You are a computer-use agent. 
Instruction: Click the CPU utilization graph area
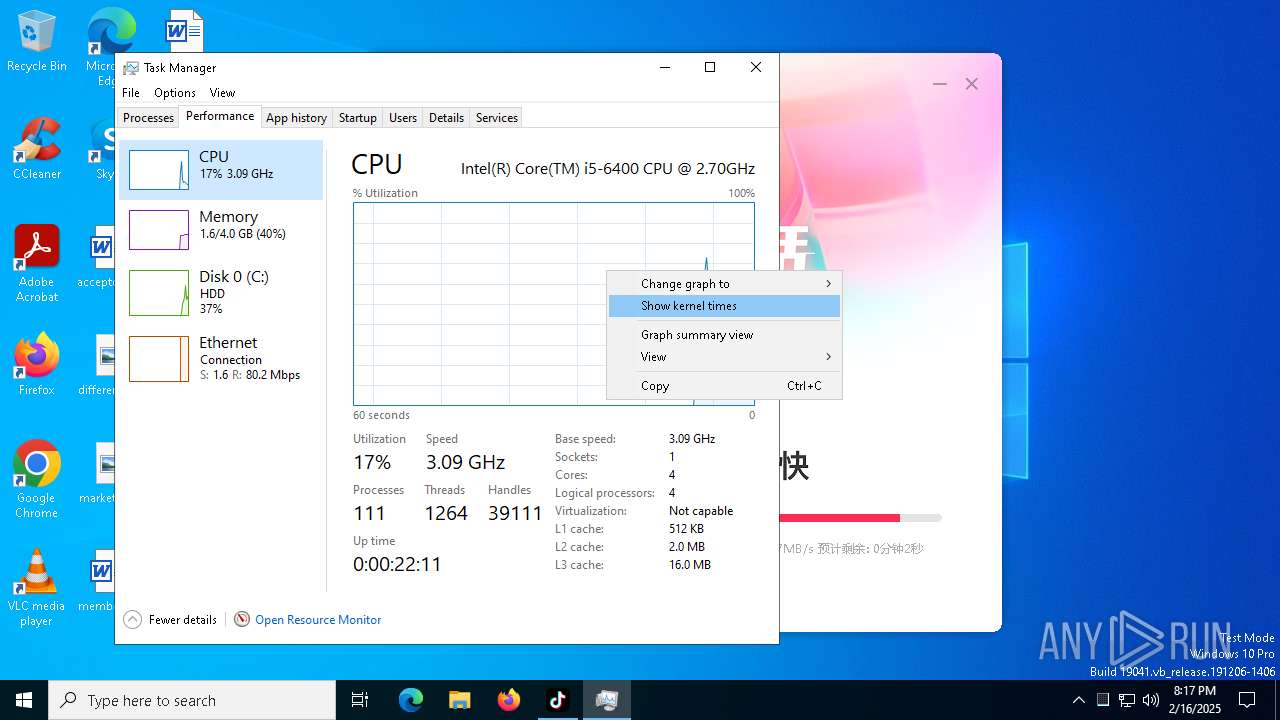[553, 304]
